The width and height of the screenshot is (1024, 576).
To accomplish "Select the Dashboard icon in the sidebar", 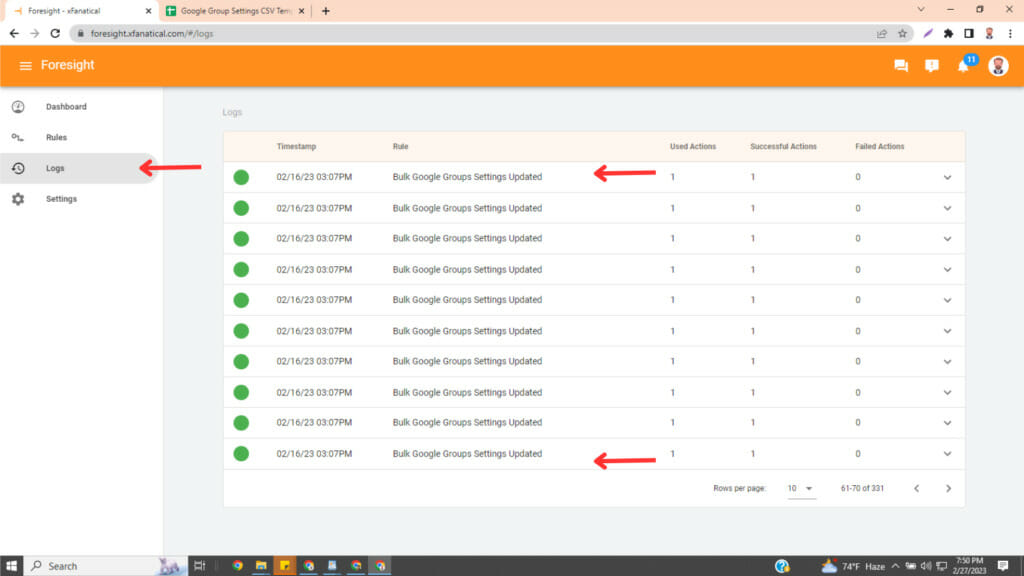I will (x=19, y=106).
